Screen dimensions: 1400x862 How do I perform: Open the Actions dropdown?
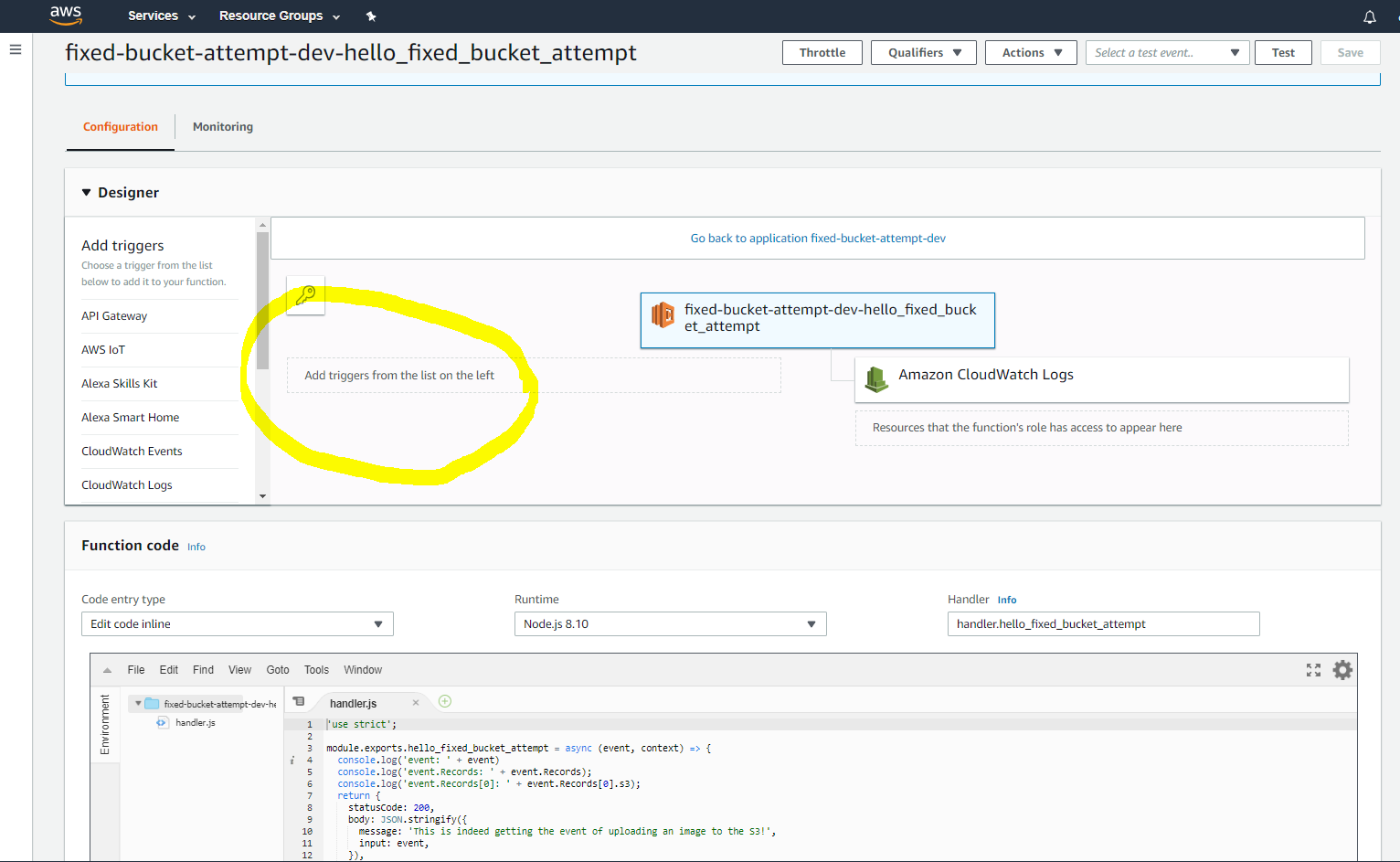pyautogui.click(x=1031, y=52)
